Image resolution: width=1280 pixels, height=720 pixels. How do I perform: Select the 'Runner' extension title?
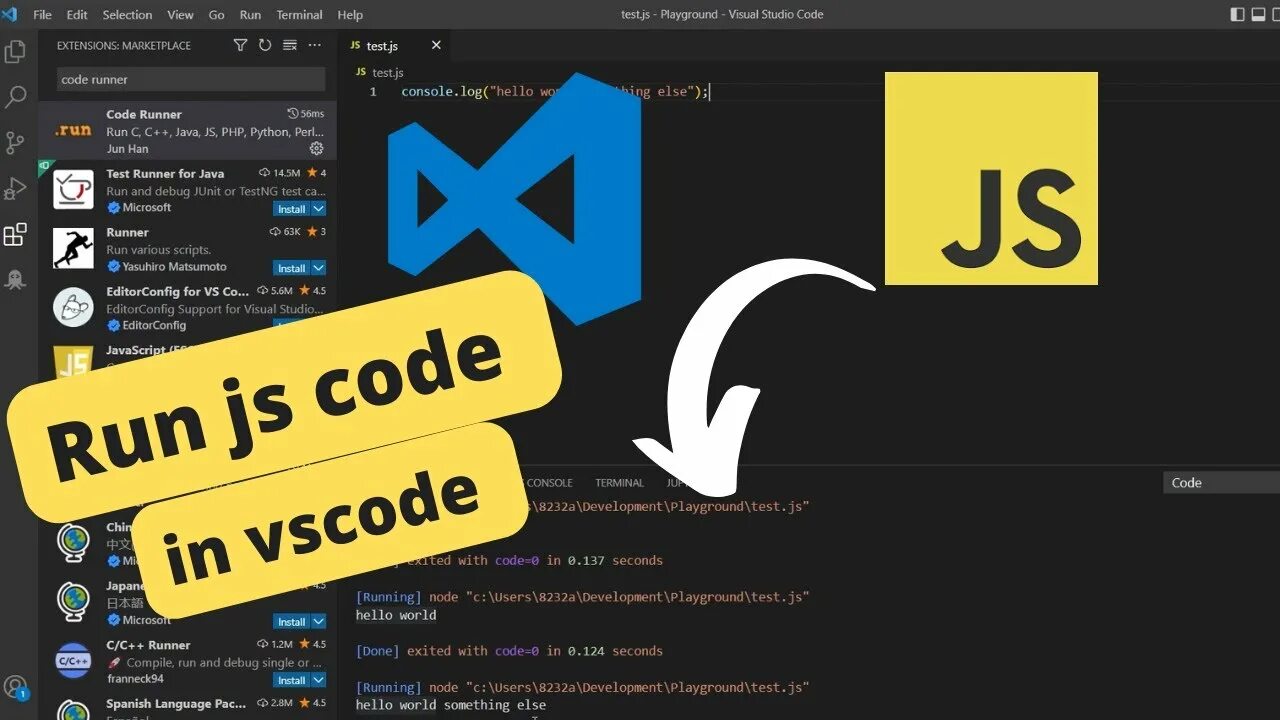pyautogui.click(x=127, y=232)
